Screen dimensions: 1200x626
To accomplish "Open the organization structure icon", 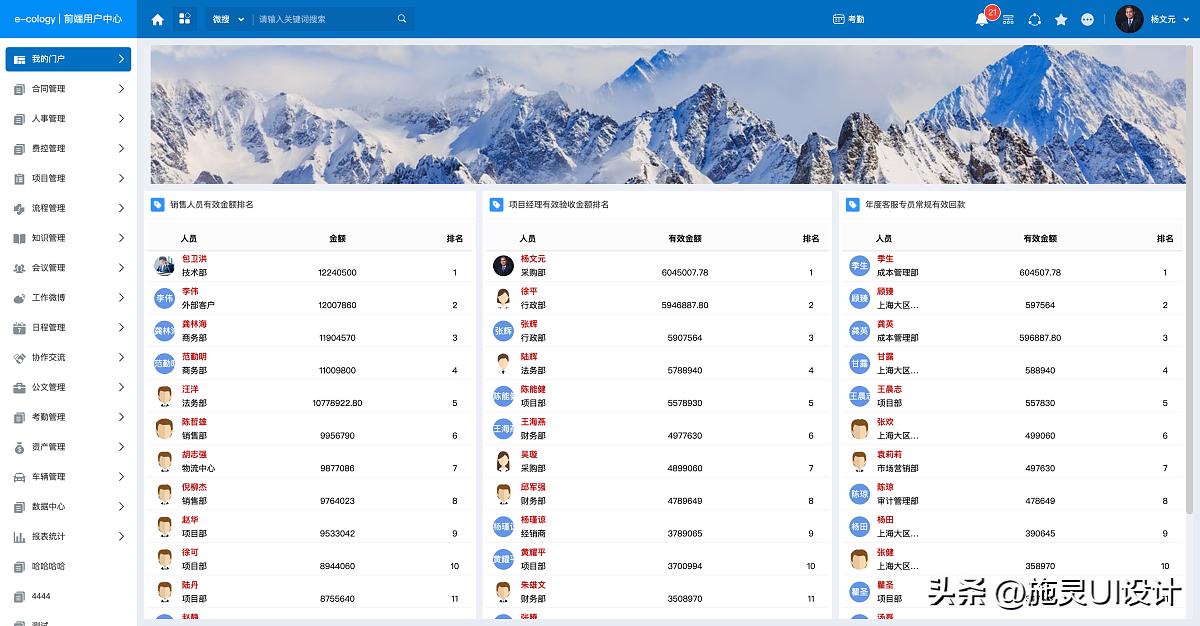I will point(1008,19).
